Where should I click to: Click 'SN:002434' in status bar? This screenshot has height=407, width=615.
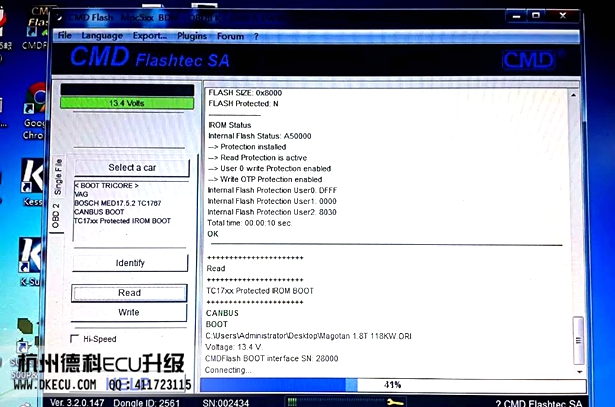click(x=226, y=403)
